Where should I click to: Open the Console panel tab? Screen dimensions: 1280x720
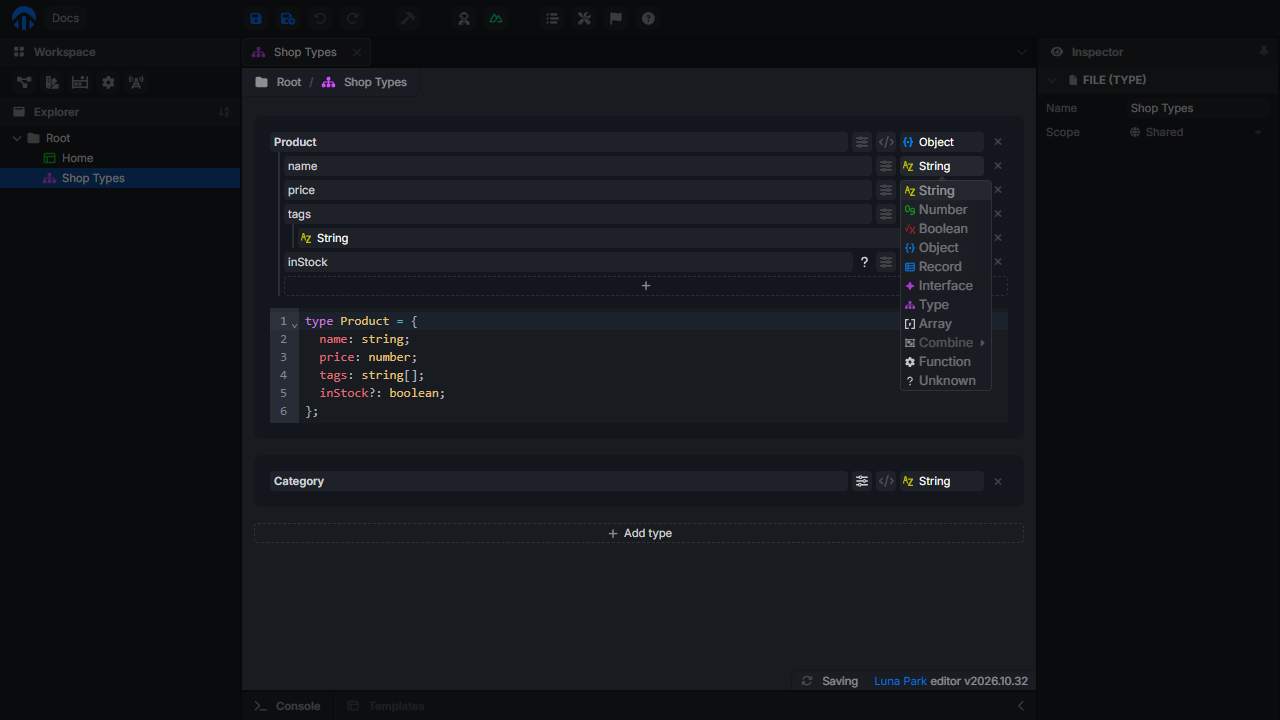[288, 706]
